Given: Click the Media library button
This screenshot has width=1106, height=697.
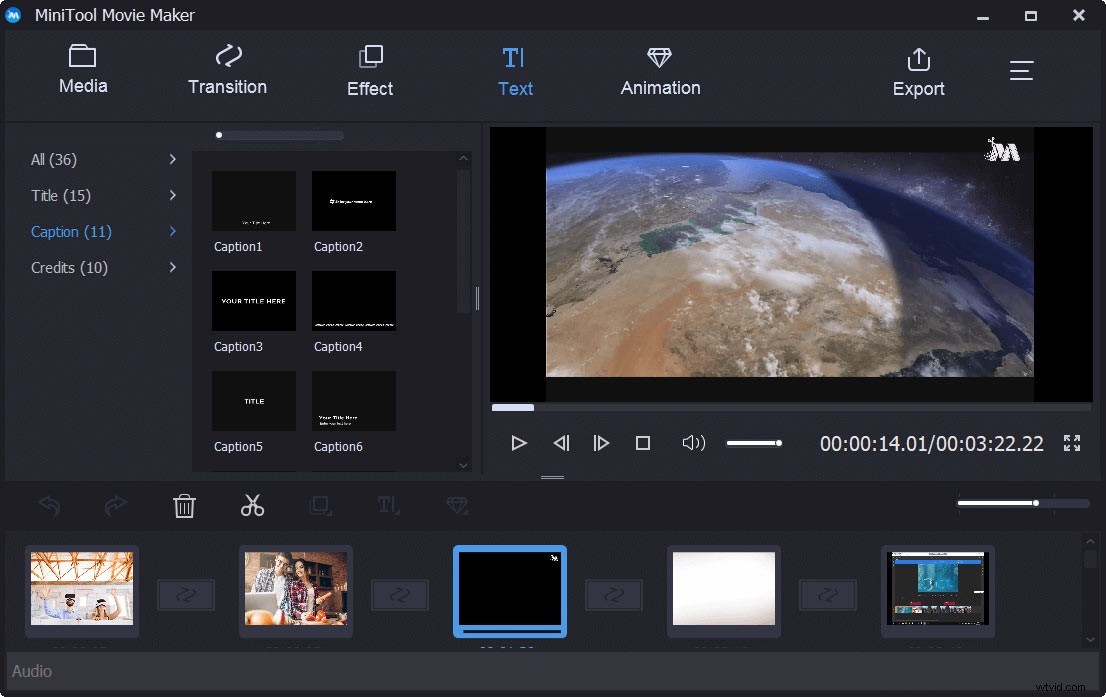Looking at the screenshot, I should point(82,70).
